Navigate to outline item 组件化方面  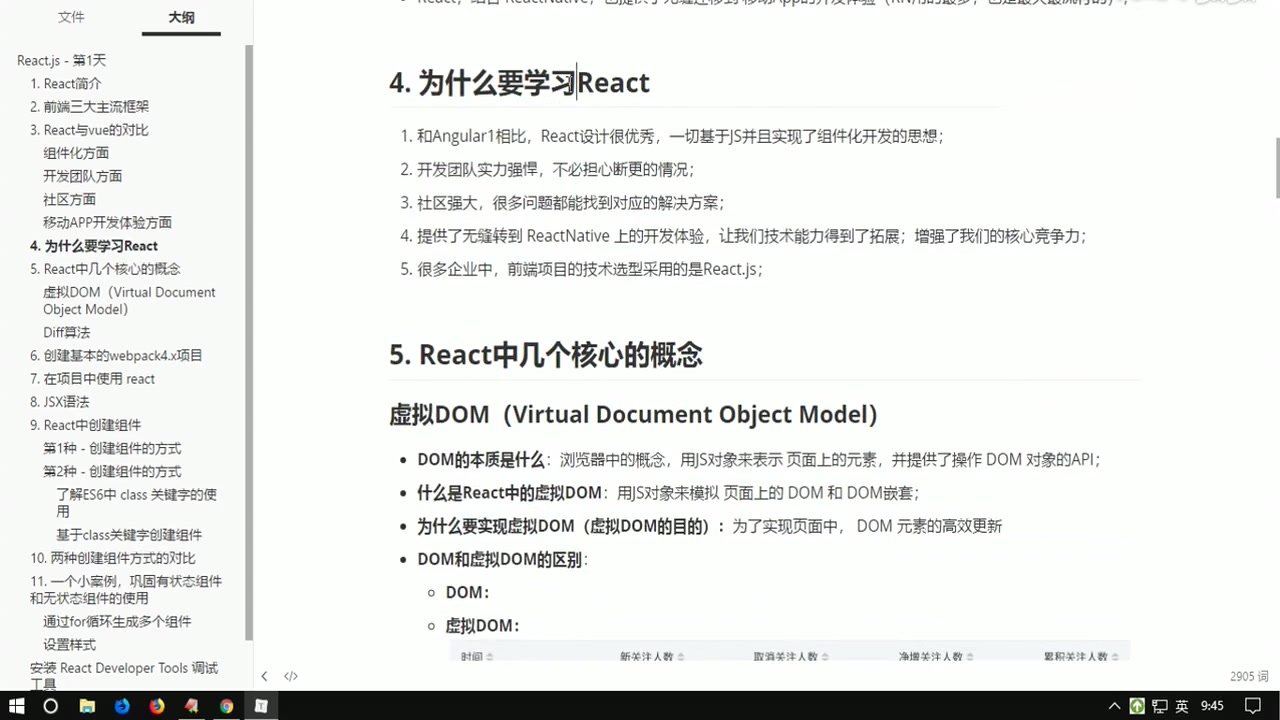tap(76, 153)
